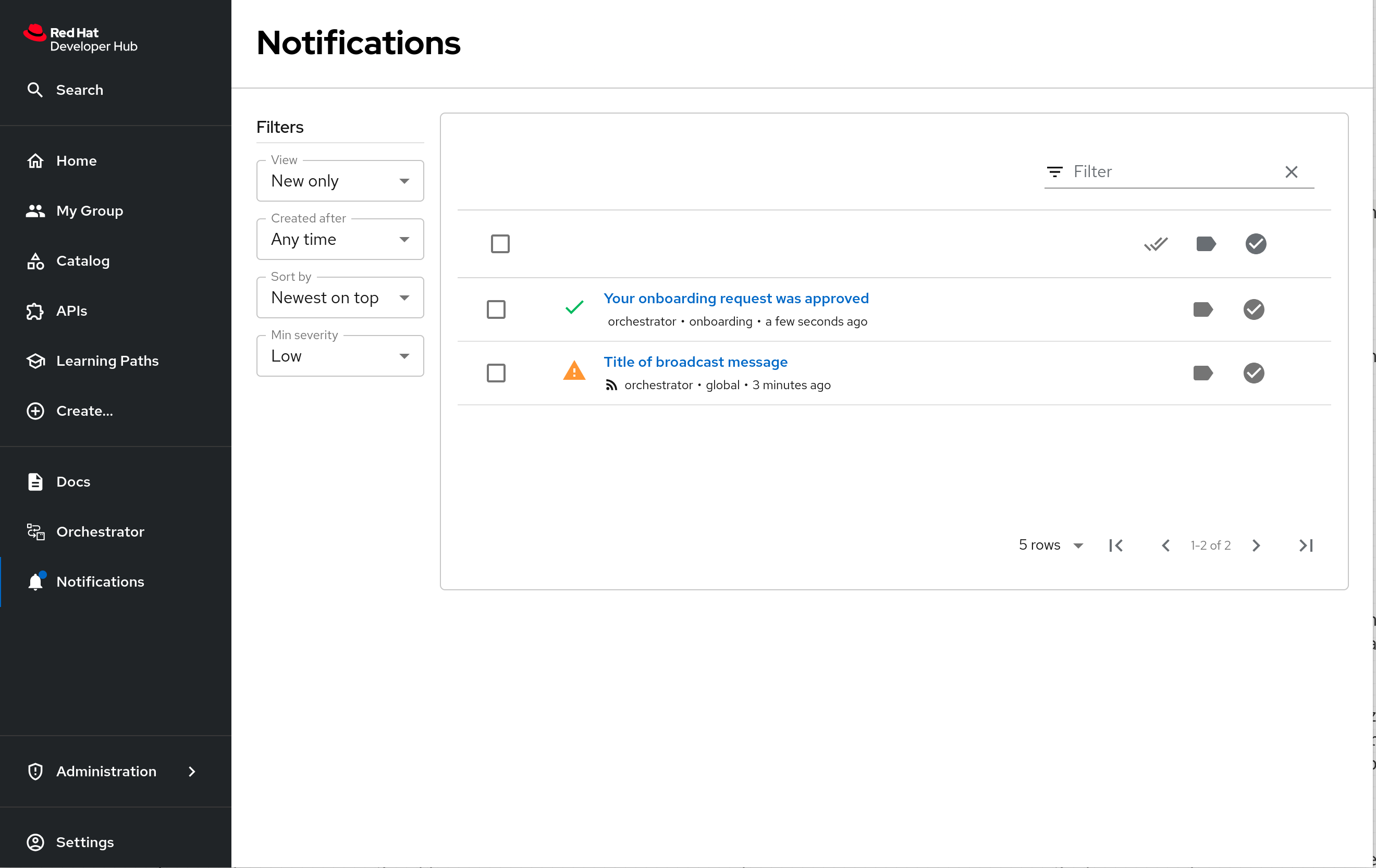The width and height of the screenshot is (1376, 868).
Task: Save the broadcast message notification with tag icon
Action: (1203, 373)
